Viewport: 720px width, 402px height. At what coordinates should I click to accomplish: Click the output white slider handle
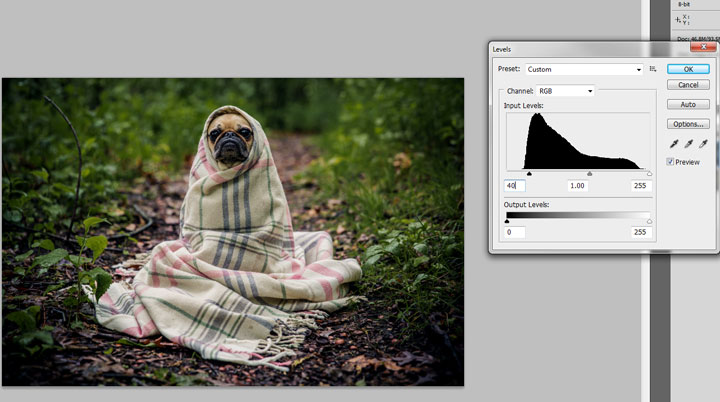[x=649, y=221]
